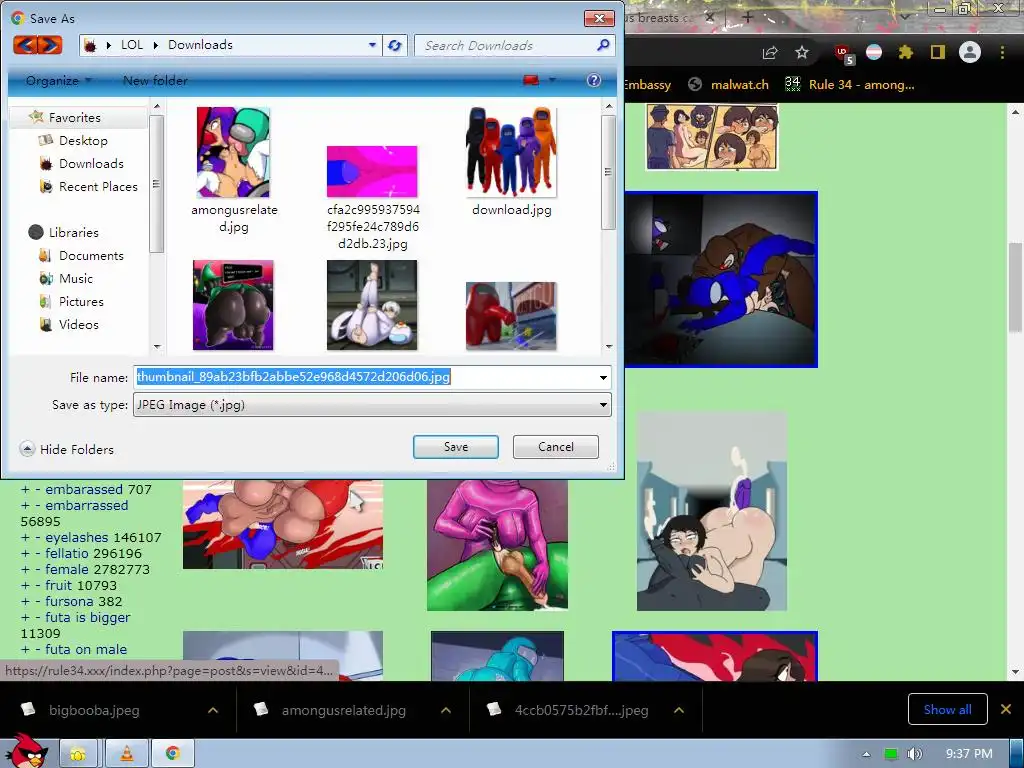Open the Chrome extensions puzzle icon

pos(905,52)
